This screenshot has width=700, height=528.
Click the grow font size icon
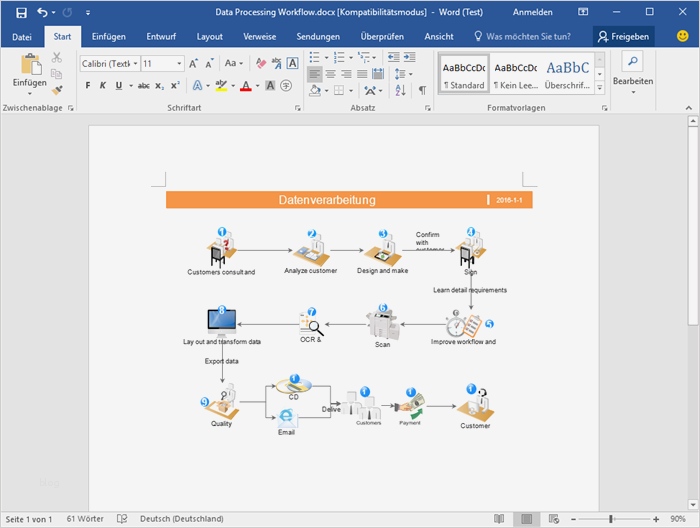coord(194,63)
